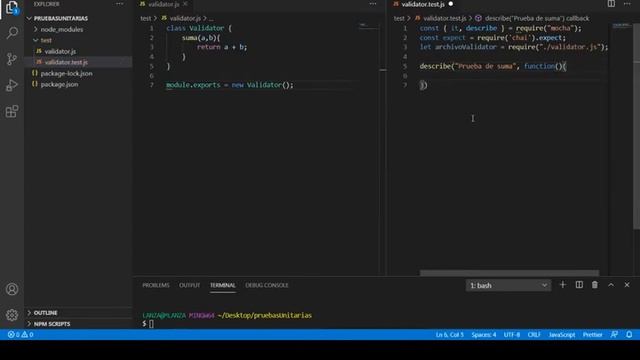
Task: Click the right editor minimap
Action: 622,26
